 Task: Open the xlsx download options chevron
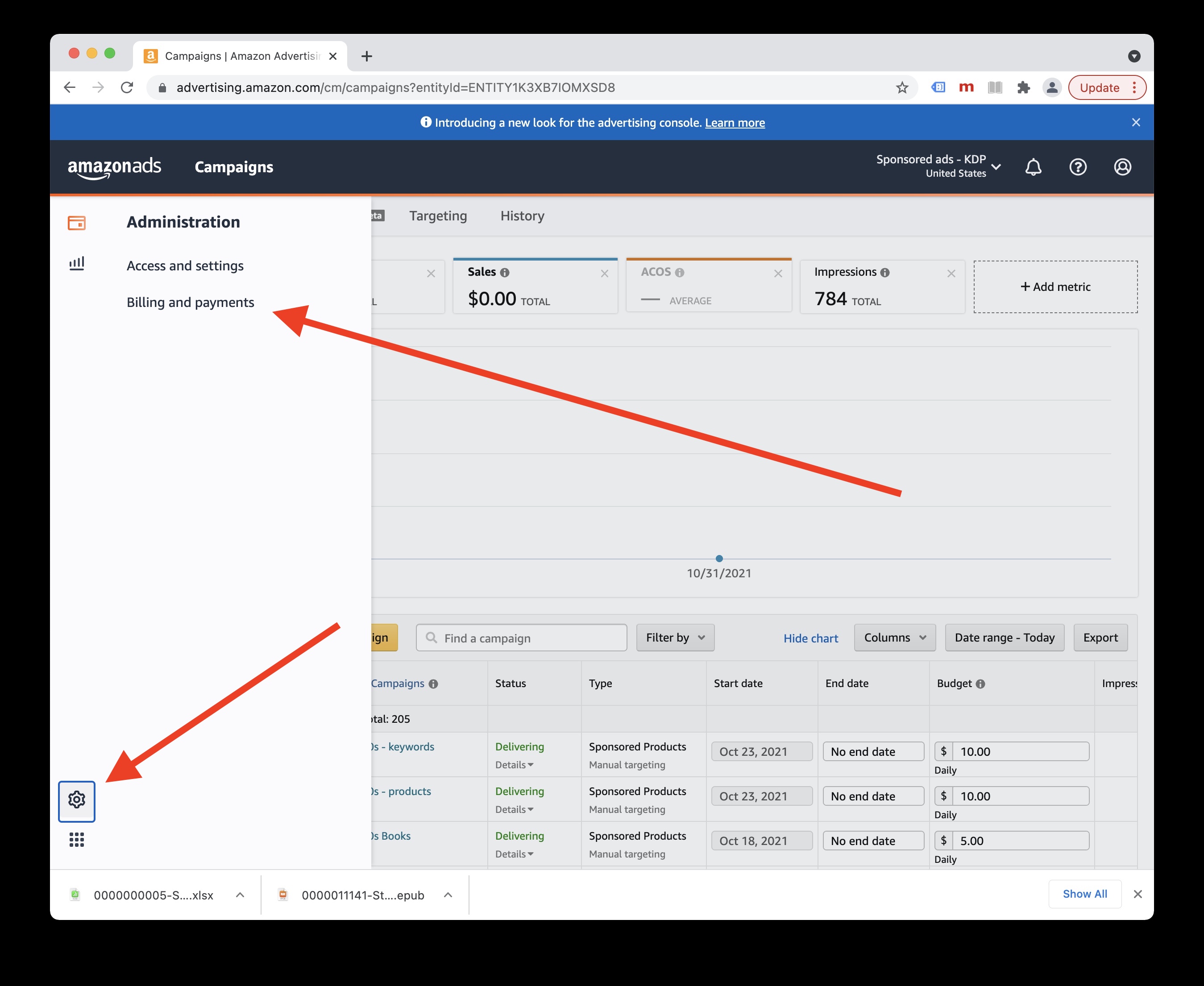point(240,895)
